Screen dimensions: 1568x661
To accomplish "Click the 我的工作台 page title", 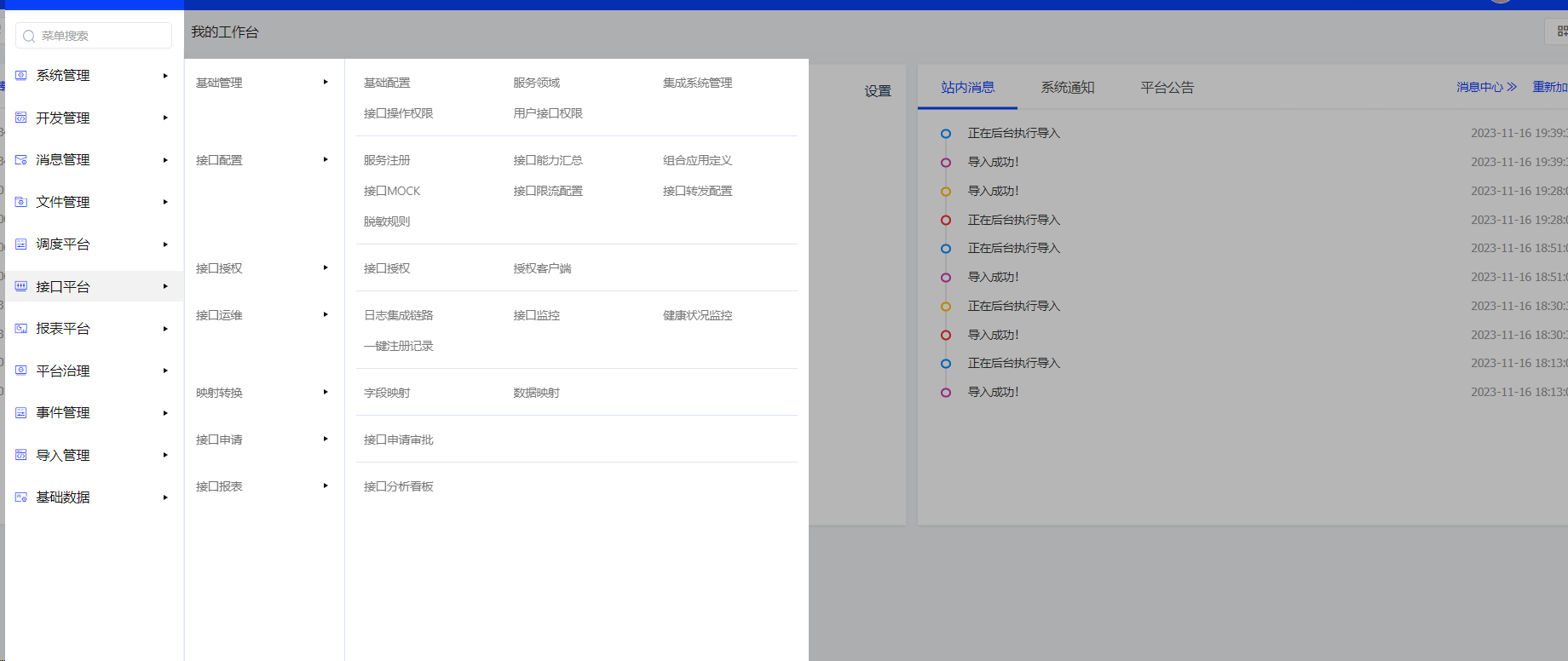I will (225, 32).
